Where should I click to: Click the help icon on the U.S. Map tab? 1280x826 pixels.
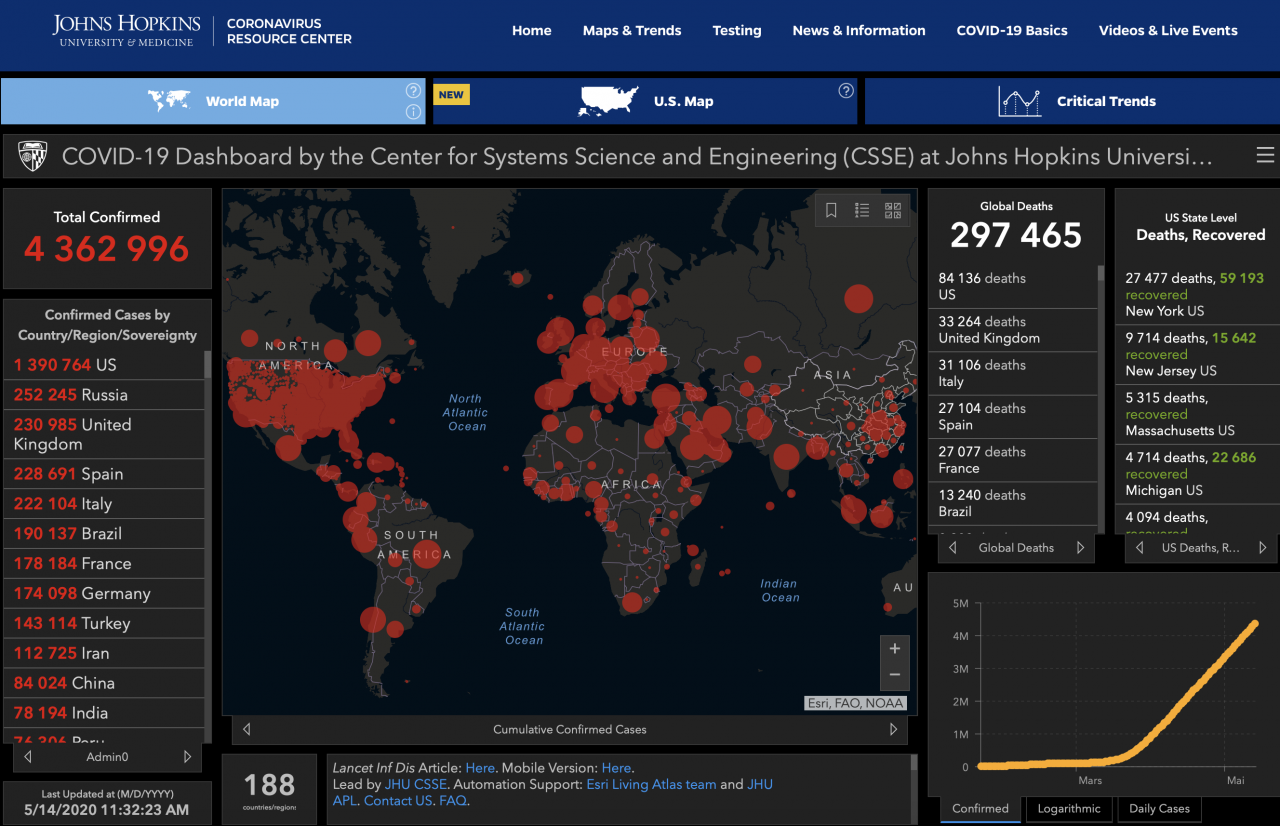[846, 90]
